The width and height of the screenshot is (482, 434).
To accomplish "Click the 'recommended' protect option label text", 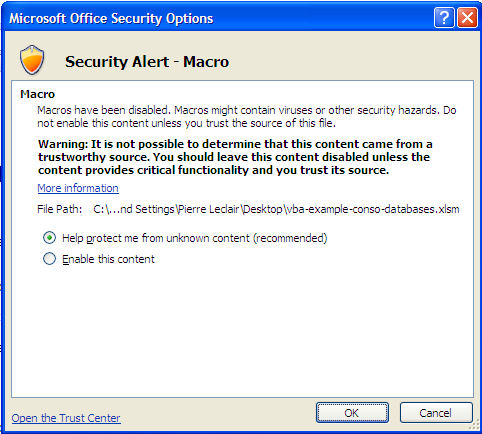I will pos(195,238).
